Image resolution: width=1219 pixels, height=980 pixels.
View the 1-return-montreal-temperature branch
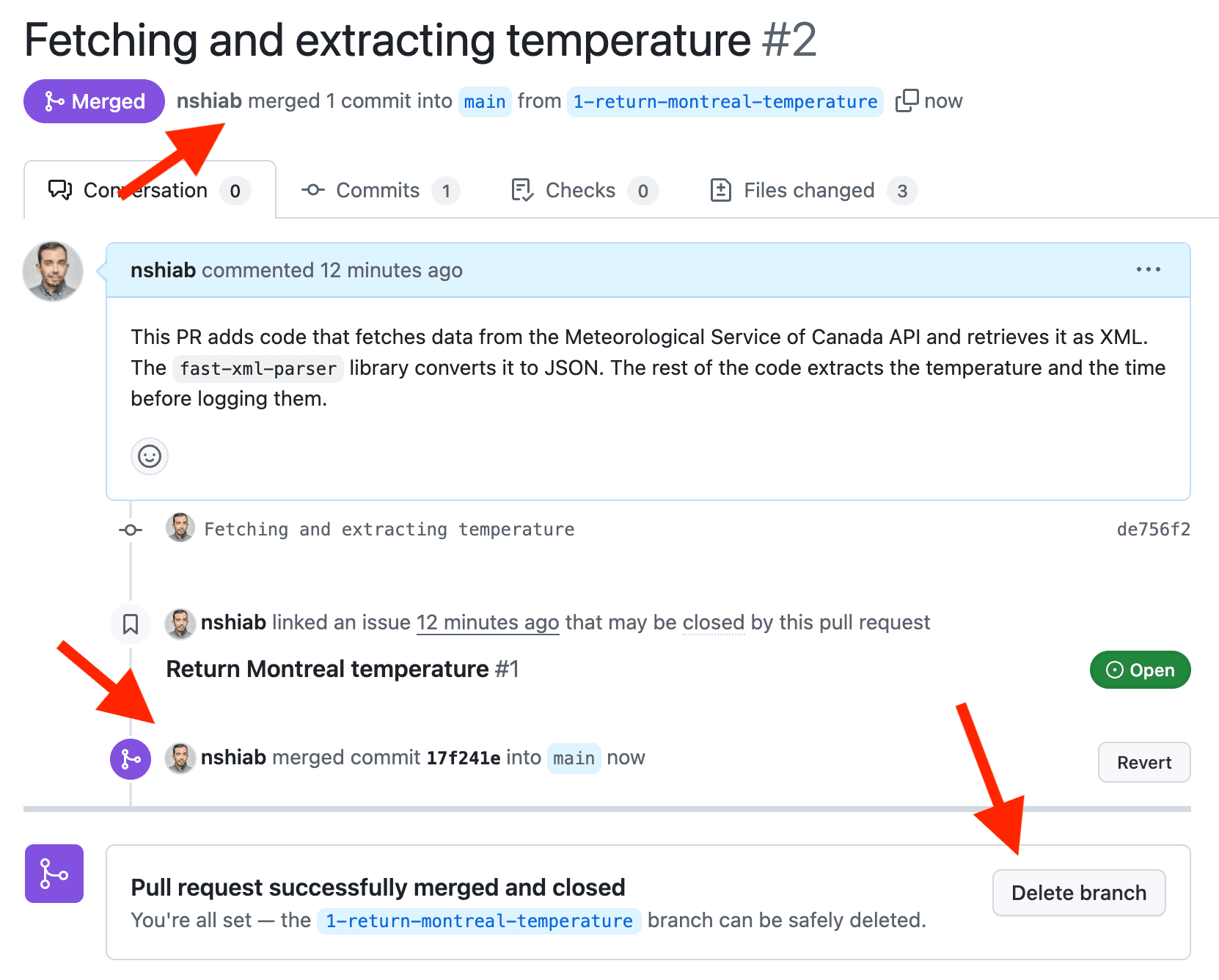(725, 101)
